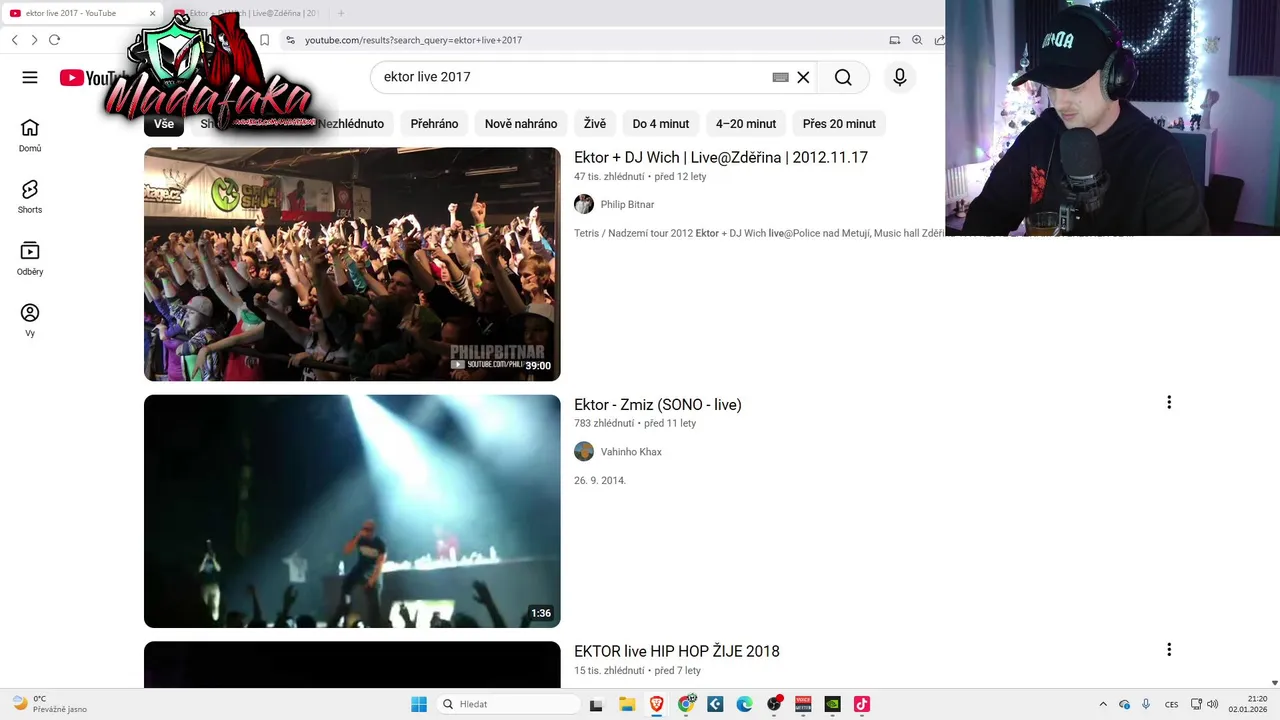Focus the YouTube search field 'ektor live 2017'
The image size is (1280, 720).
click(570, 77)
